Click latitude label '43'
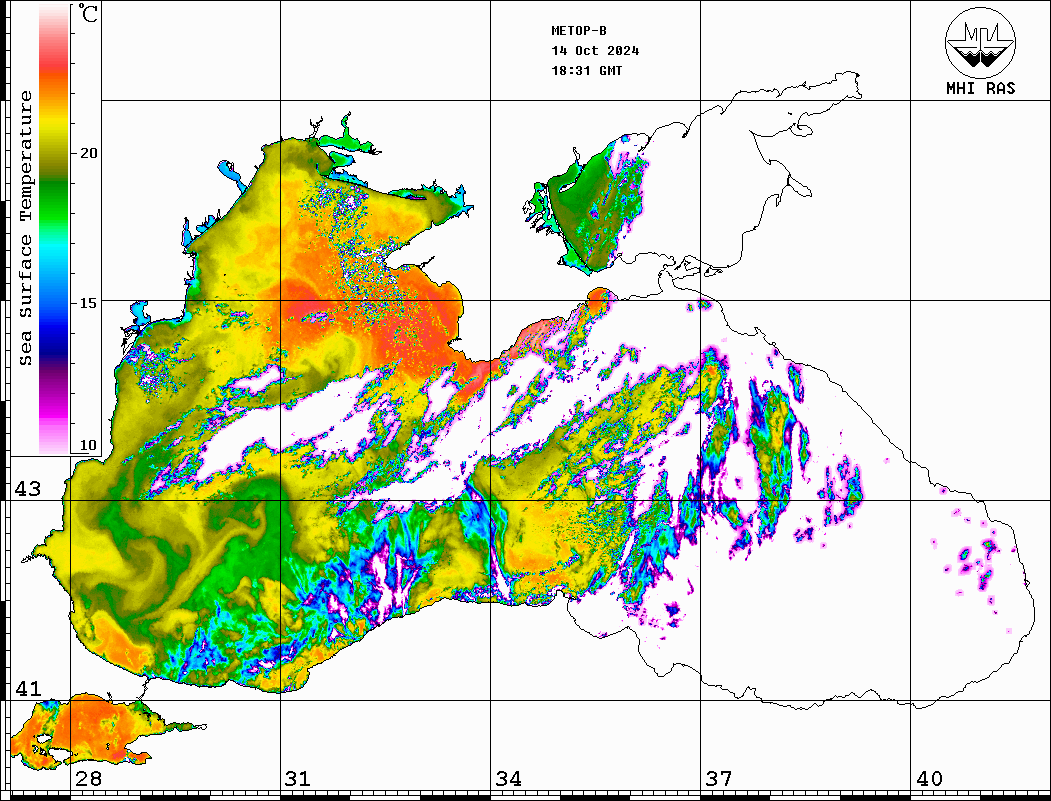1051x801 pixels. point(28,489)
